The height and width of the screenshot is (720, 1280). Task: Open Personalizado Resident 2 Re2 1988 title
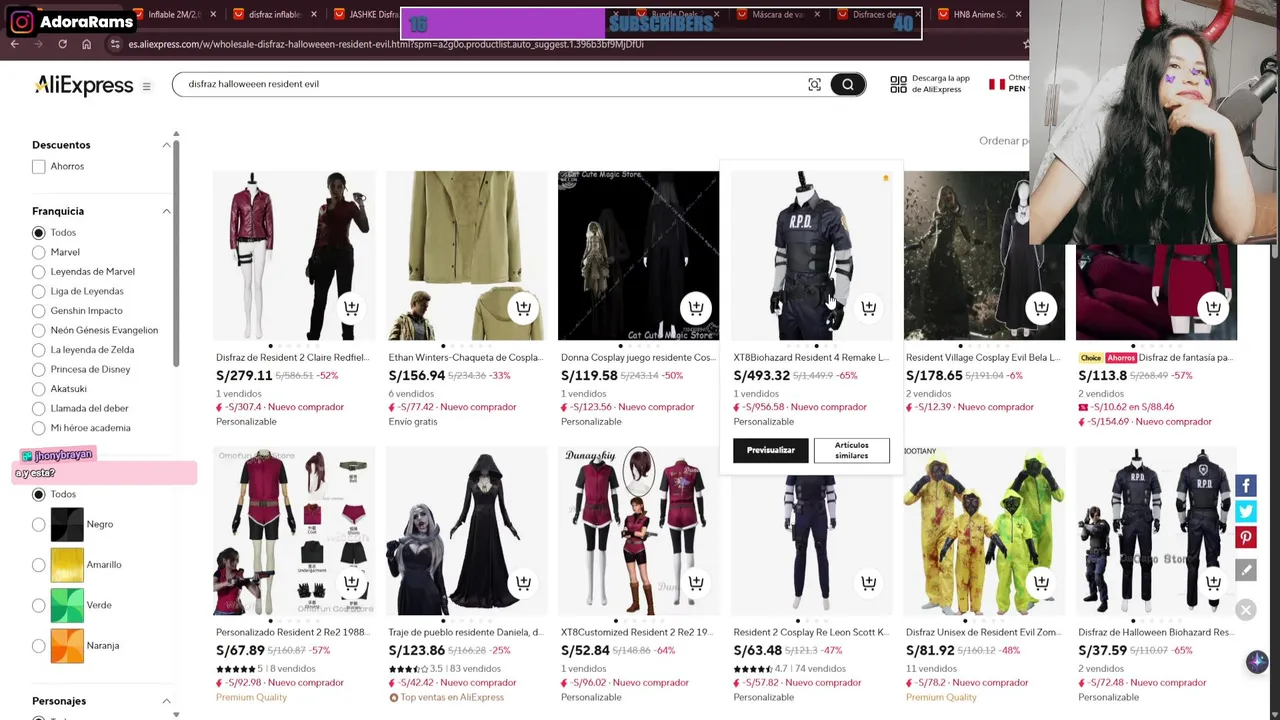point(292,632)
